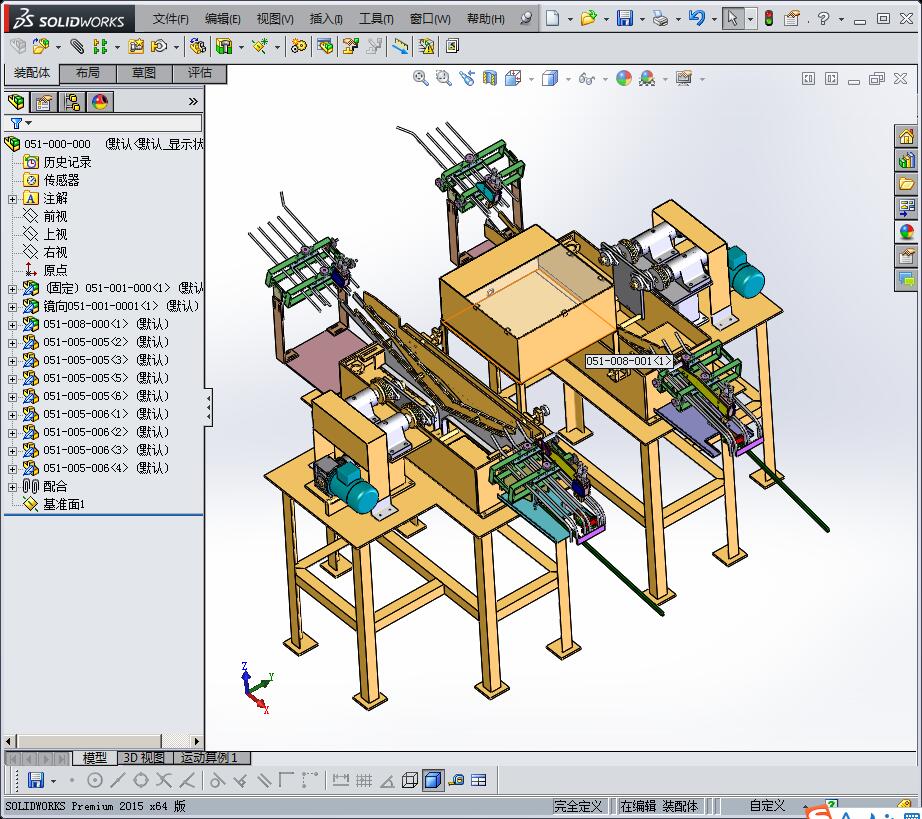Click the Undo arrow icon
Image resolution: width=922 pixels, height=819 pixels.
click(697, 18)
